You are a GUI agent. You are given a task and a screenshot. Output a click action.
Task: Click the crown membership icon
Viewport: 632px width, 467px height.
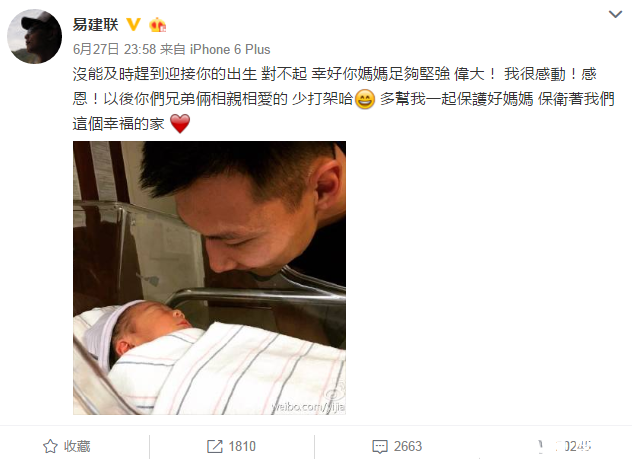[x=158, y=25]
